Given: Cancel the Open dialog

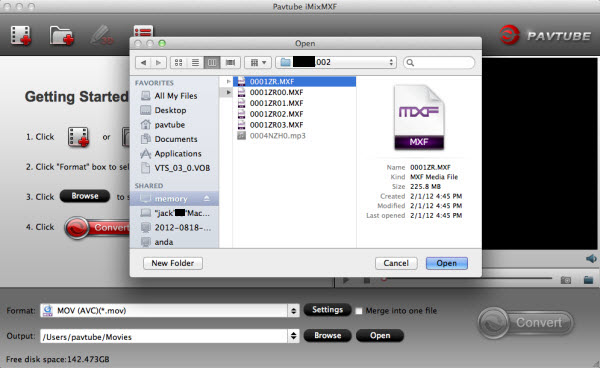Looking at the screenshot, I should pos(396,263).
